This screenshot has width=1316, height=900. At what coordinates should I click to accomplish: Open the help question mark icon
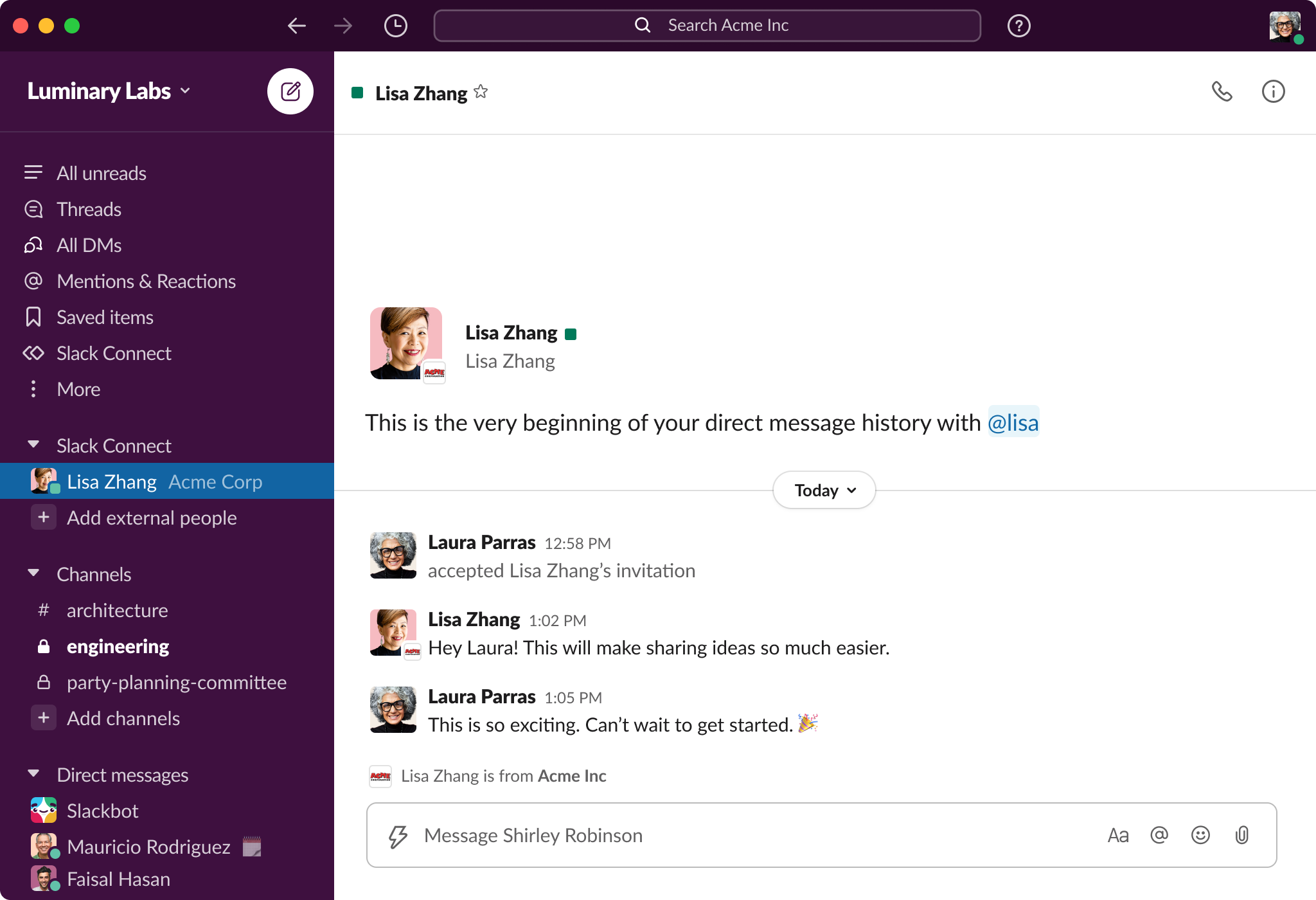click(1018, 26)
